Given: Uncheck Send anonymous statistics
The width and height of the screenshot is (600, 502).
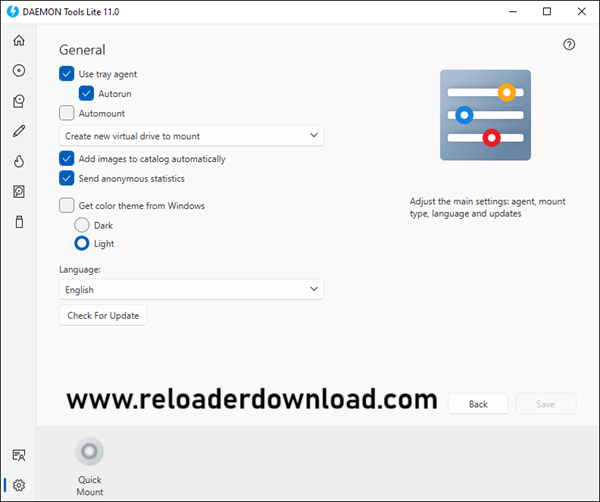Looking at the screenshot, I should coord(67,178).
